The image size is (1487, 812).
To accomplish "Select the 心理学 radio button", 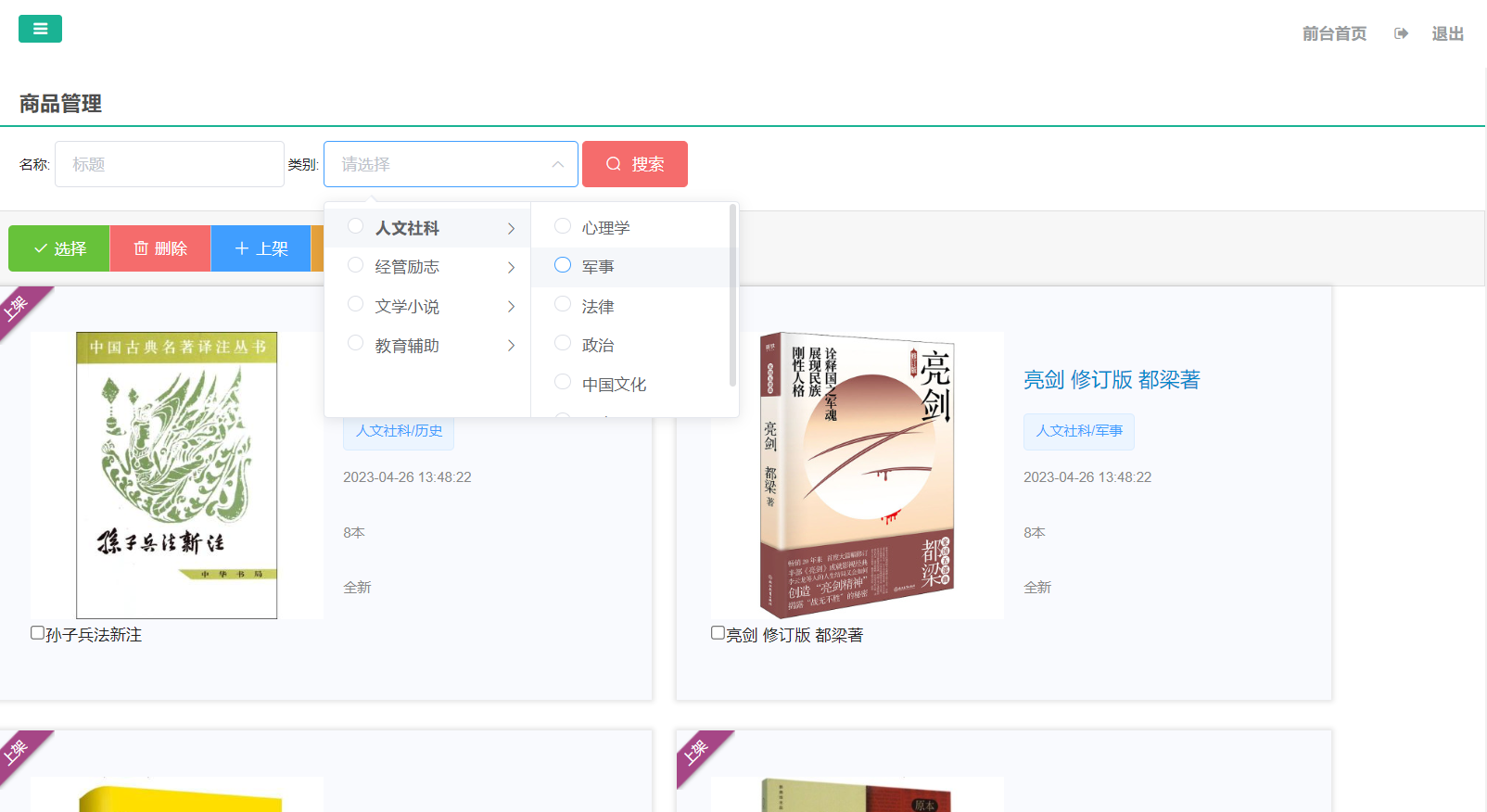I will click(x=563, y=226).
